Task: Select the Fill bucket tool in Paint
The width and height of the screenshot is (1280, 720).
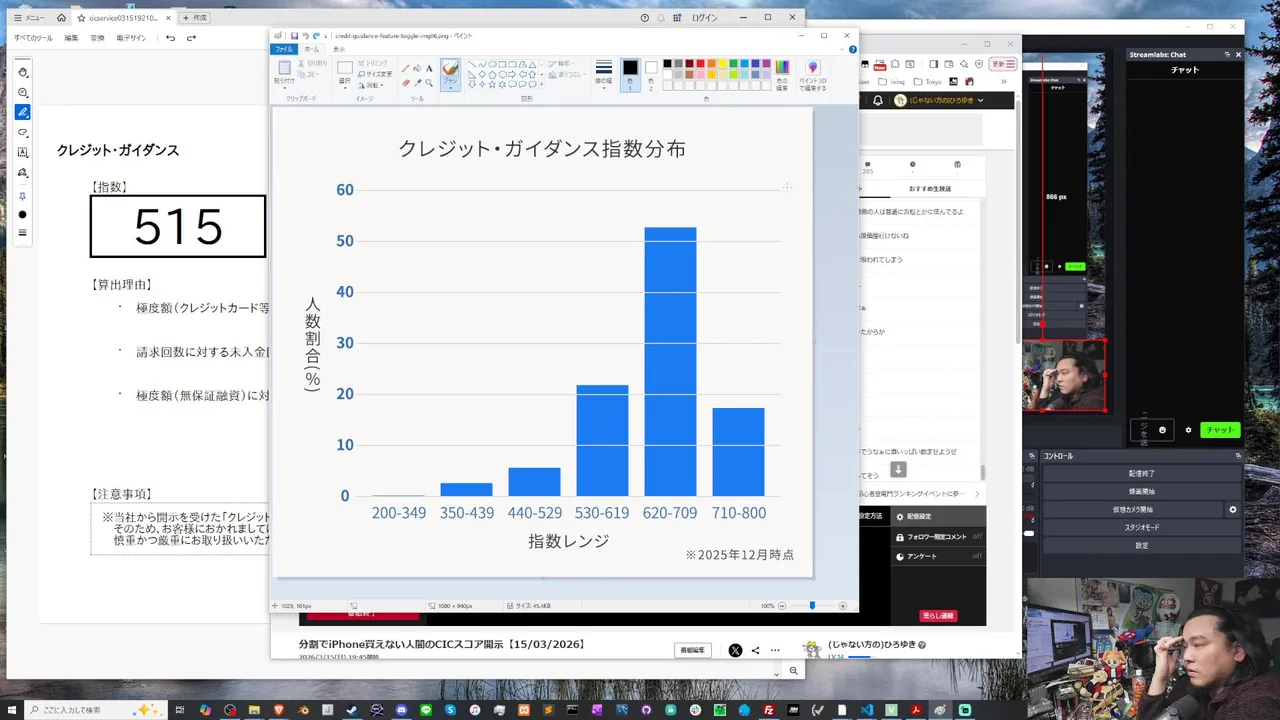Action: click(417, 69)
